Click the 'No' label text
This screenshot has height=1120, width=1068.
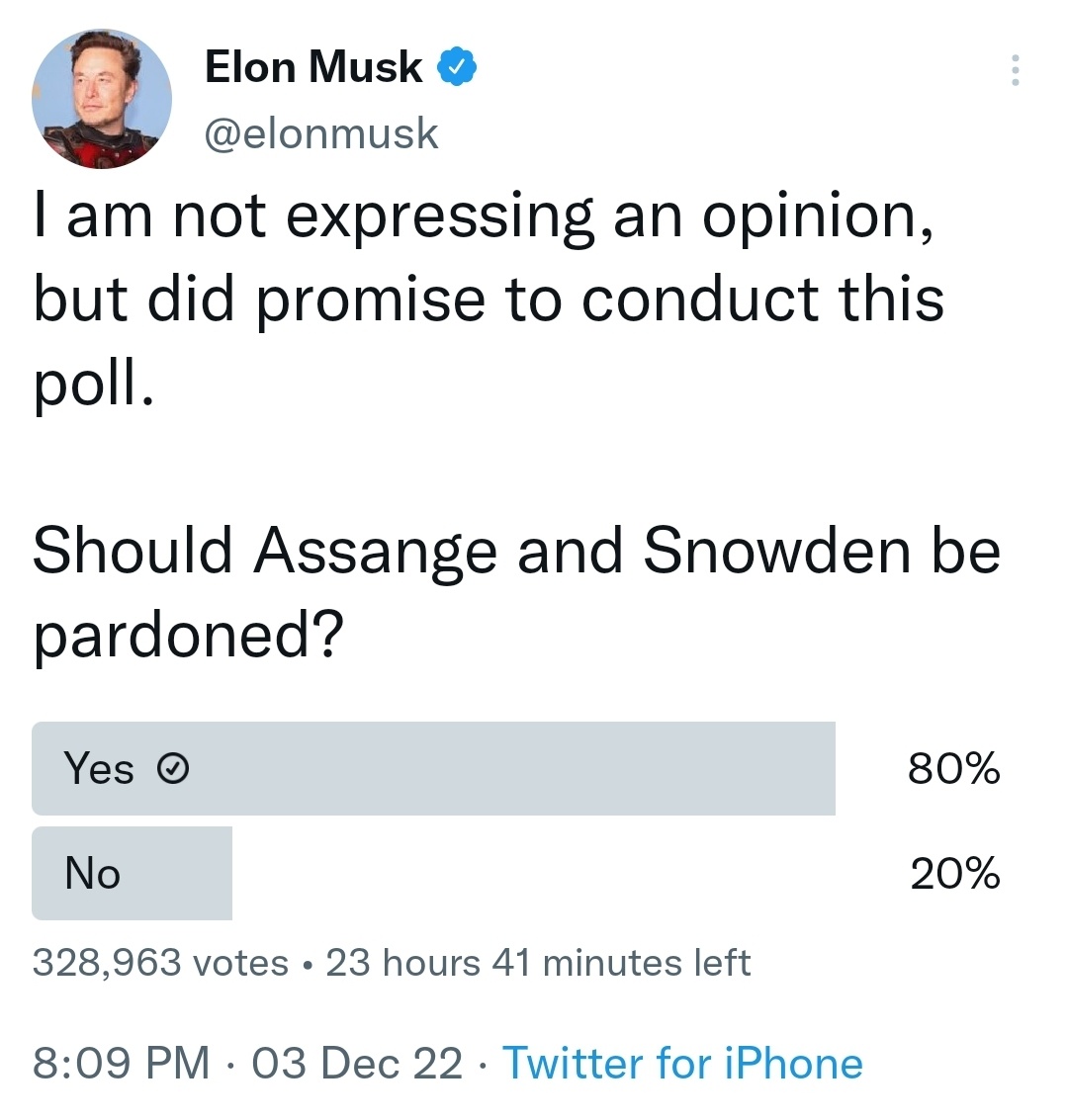92,873
